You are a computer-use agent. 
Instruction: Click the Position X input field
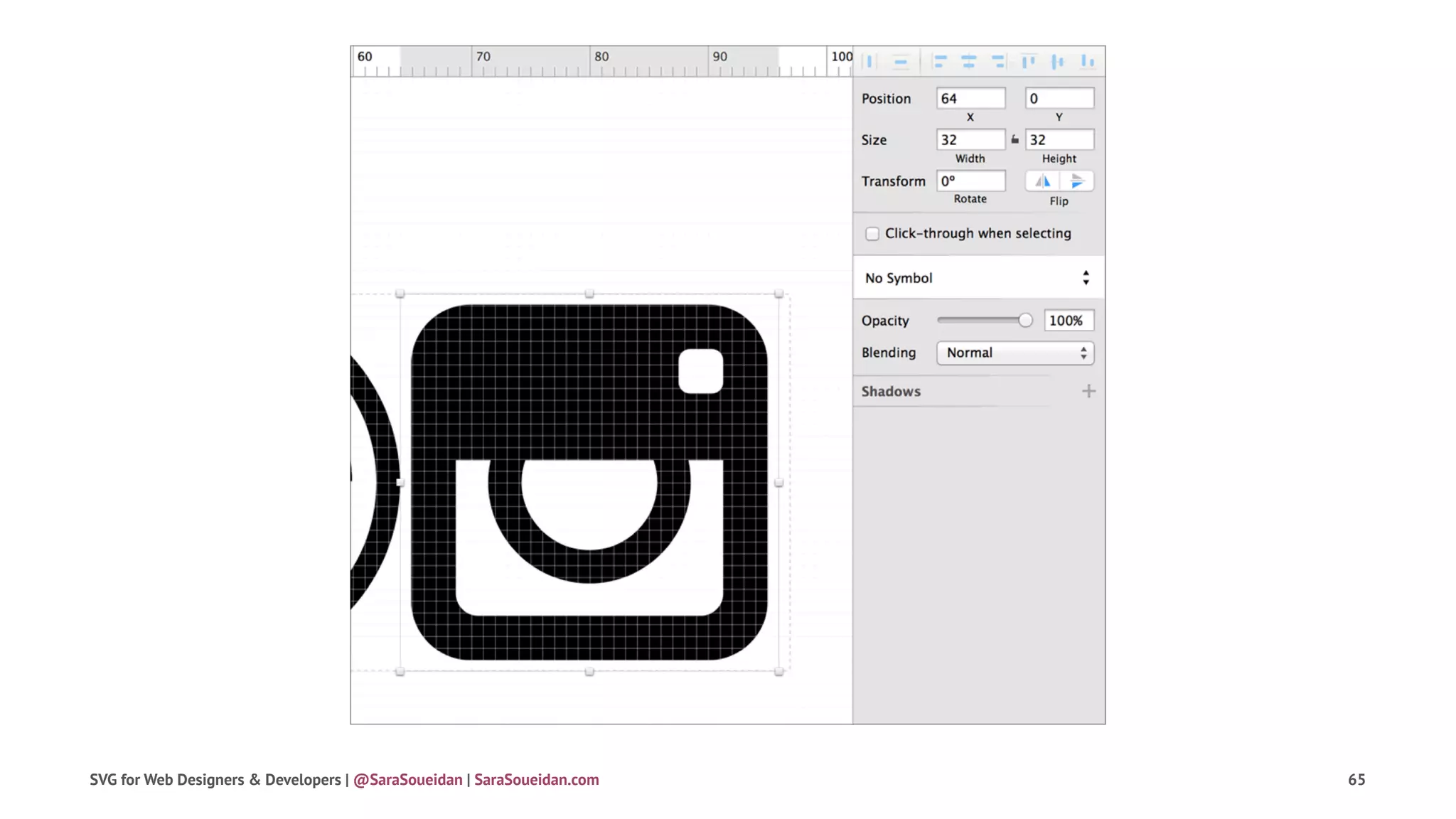(970, 99)
